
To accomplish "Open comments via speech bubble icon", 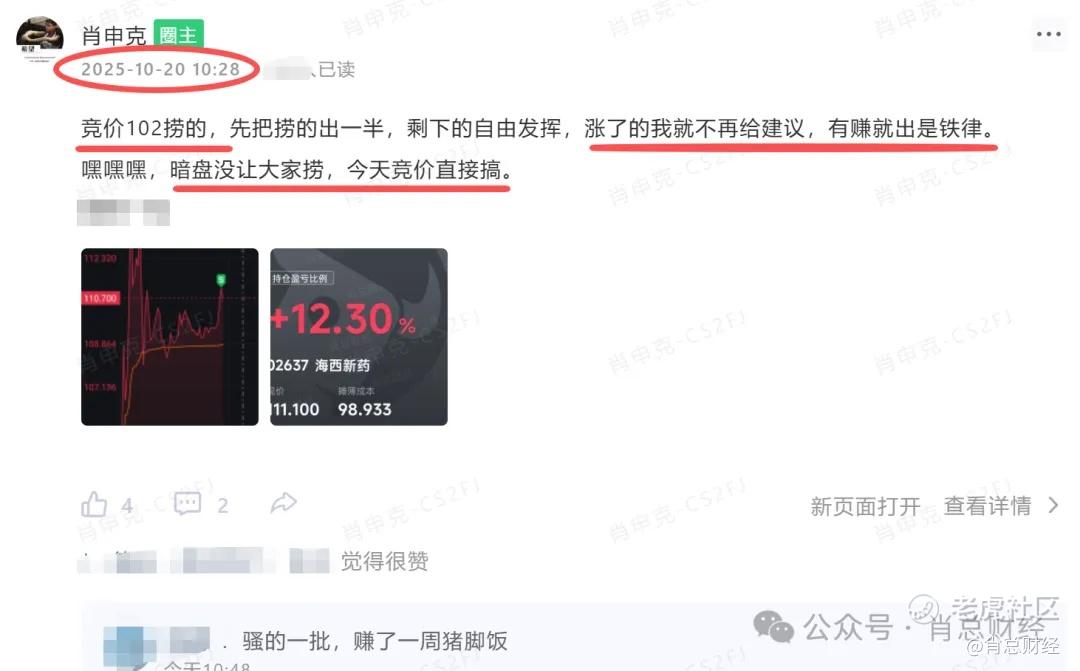I will point(187,504).
